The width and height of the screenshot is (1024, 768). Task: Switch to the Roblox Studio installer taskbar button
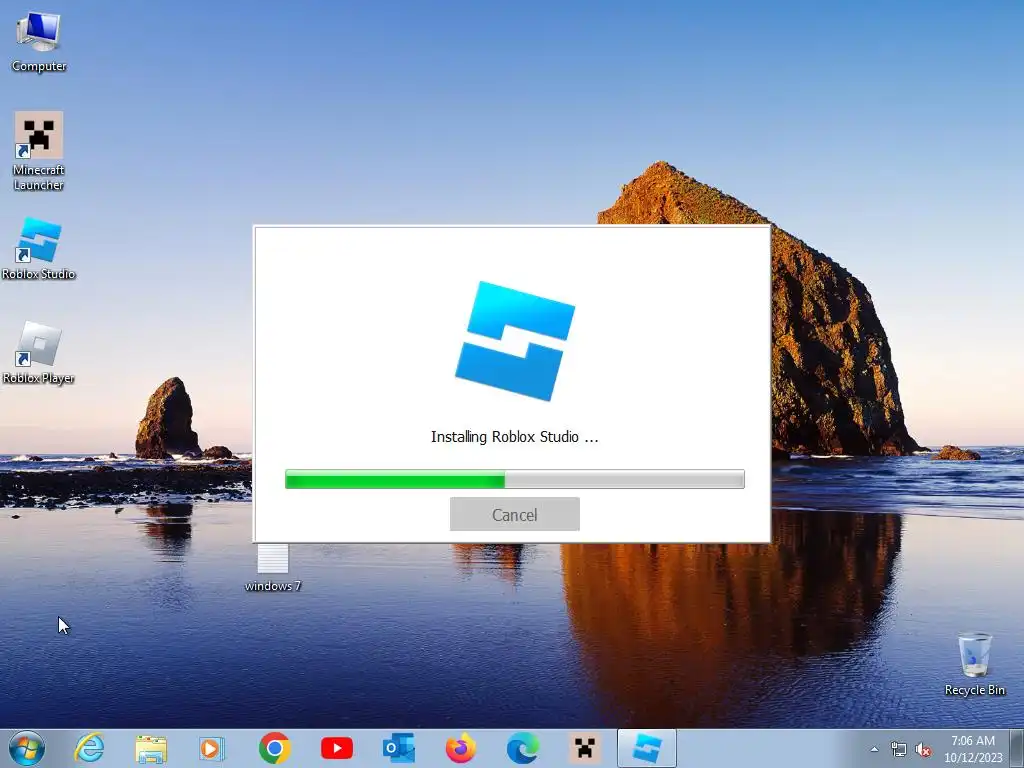pyautogui.click(x=647, y=748)
